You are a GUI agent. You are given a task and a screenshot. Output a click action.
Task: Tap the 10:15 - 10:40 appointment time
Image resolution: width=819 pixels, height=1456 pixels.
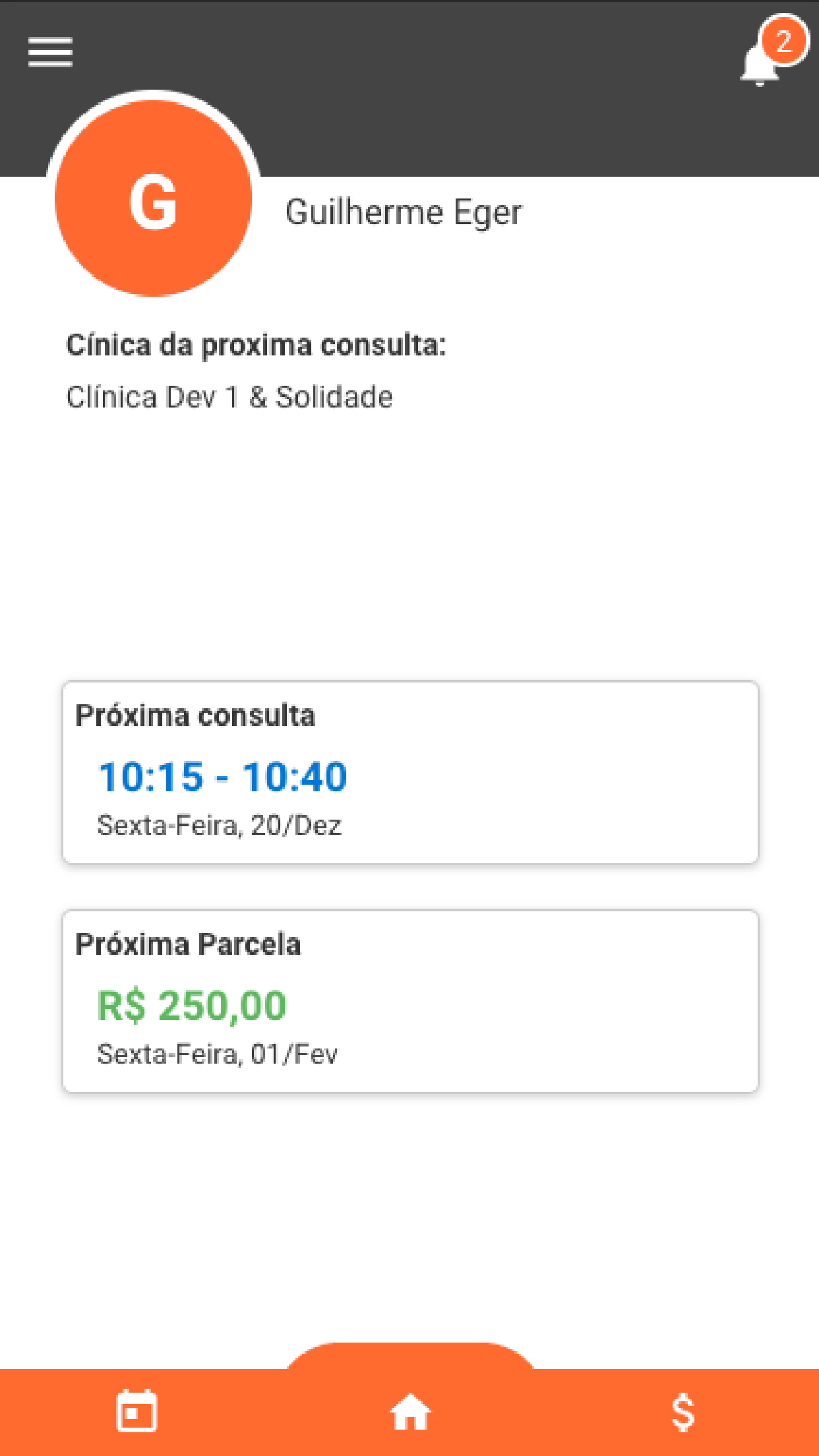pyautogui.click(x=222, y=776)
